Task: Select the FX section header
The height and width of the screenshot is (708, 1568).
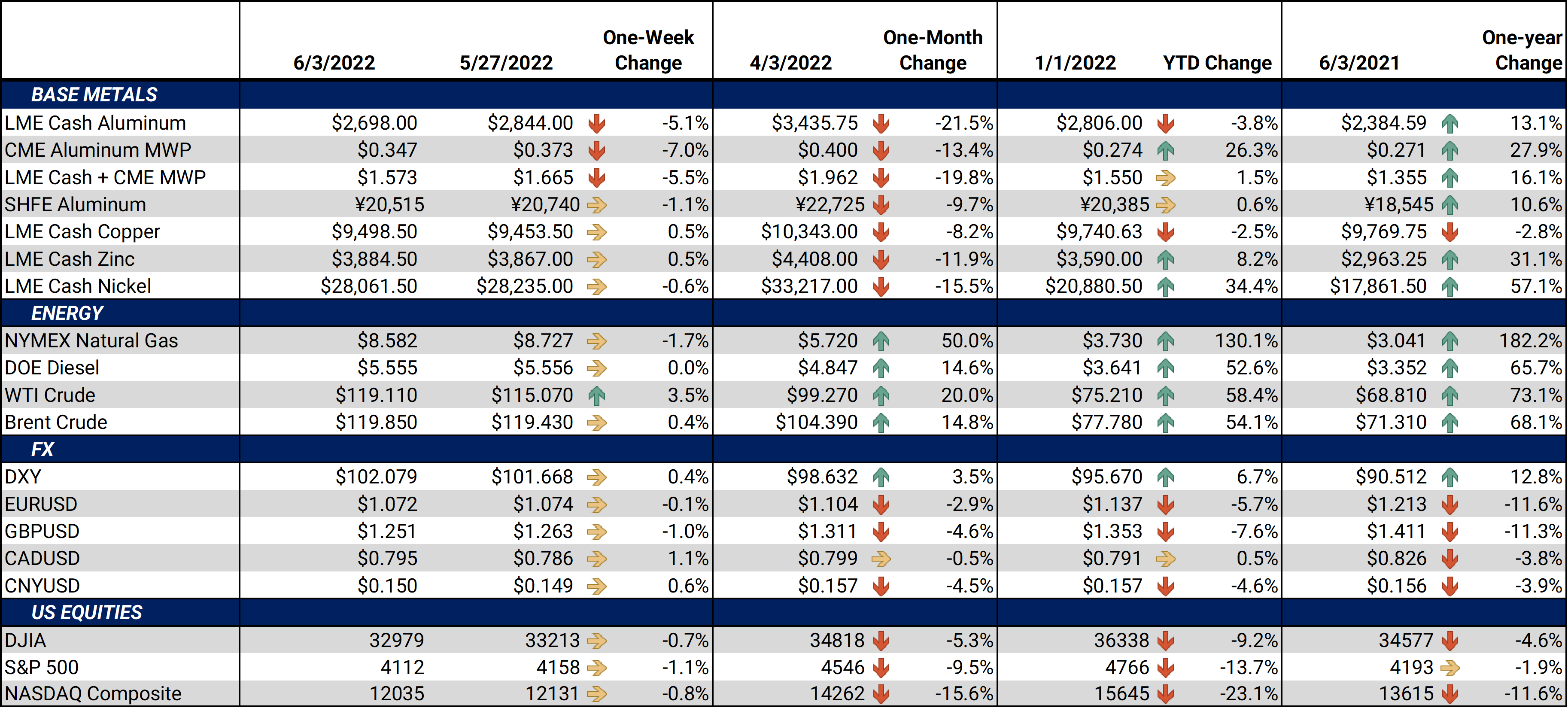Action: coord(43,449)
